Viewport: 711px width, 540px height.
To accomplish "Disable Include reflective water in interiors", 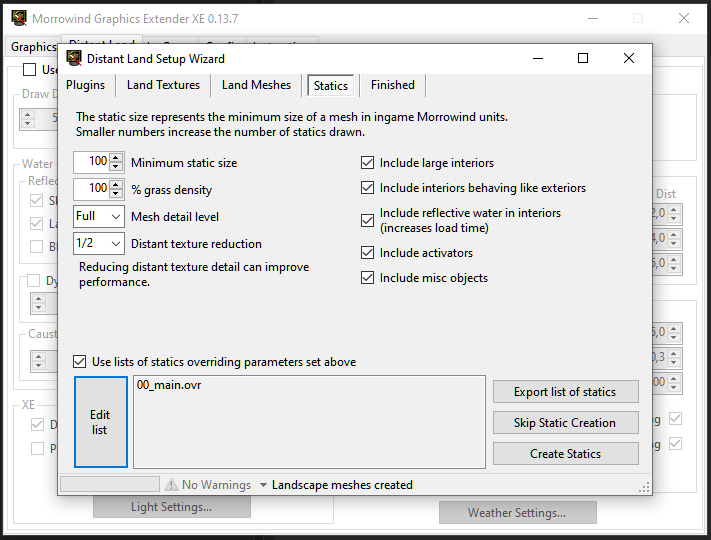I will pyautogui.click(x=368, y=220).
